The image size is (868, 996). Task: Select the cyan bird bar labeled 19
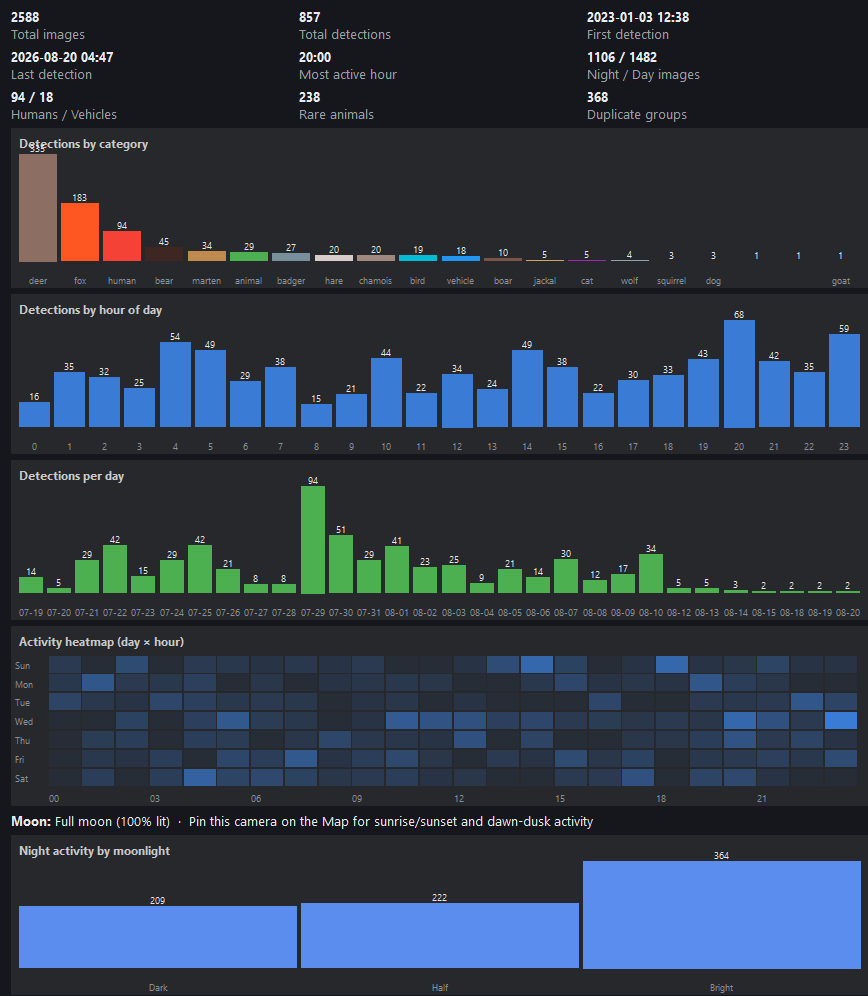coord(417,259)
